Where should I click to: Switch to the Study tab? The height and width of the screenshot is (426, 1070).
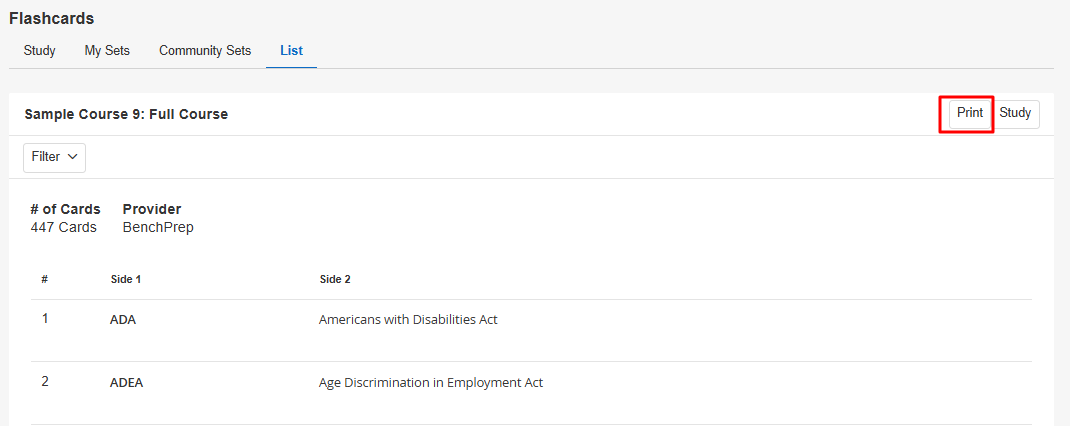(40, 51)
